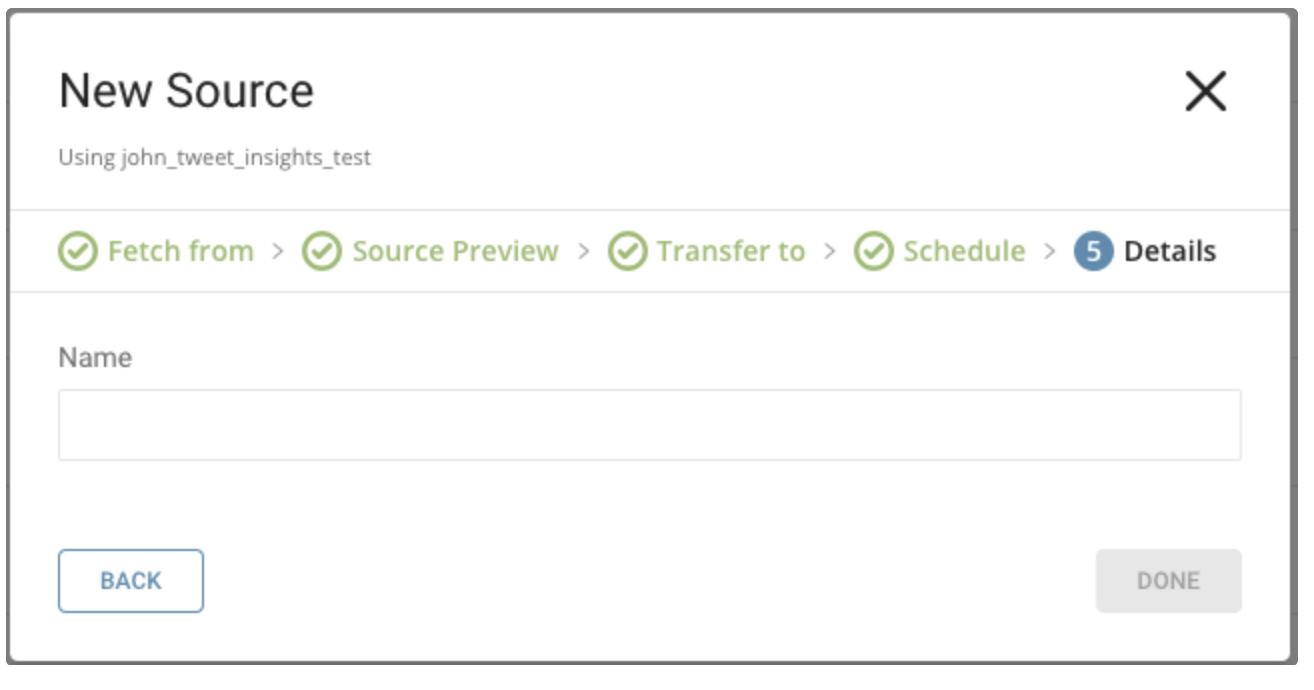Switch to the Source Preview step

pyautogui.click(x=455, y=251)
